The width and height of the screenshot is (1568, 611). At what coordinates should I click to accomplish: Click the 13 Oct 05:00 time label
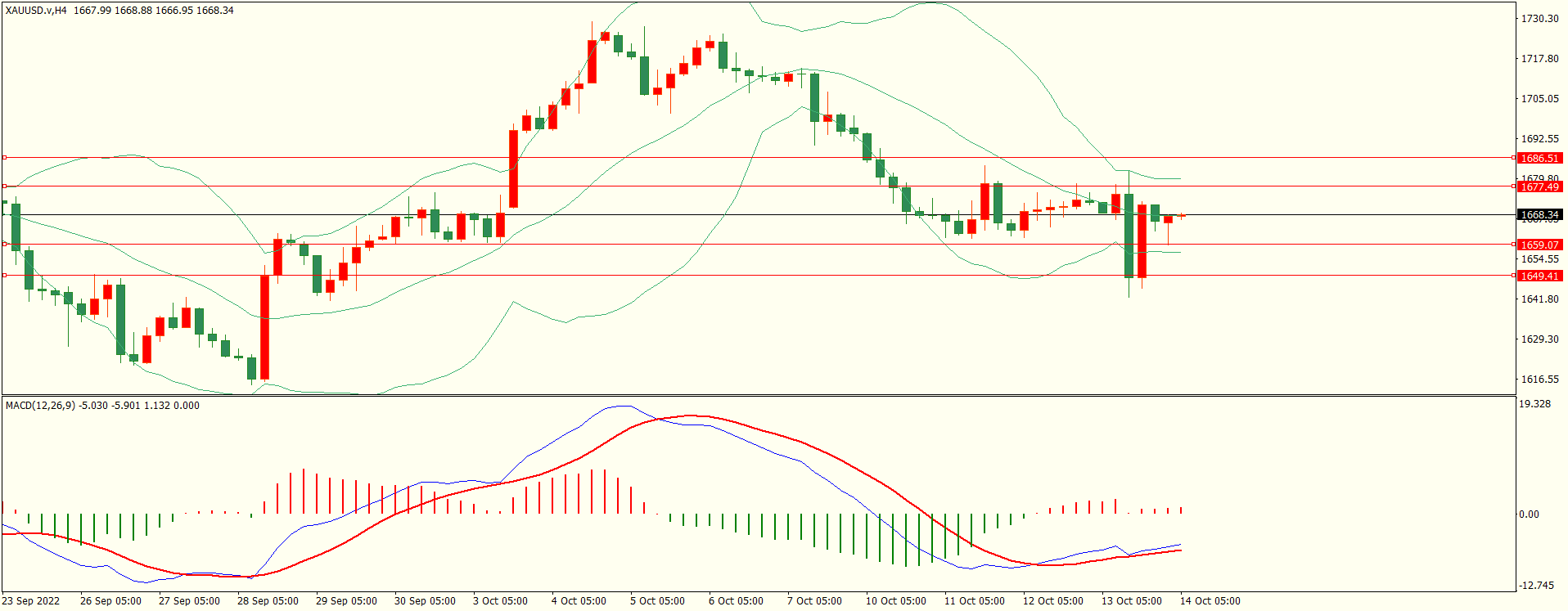1132,600
